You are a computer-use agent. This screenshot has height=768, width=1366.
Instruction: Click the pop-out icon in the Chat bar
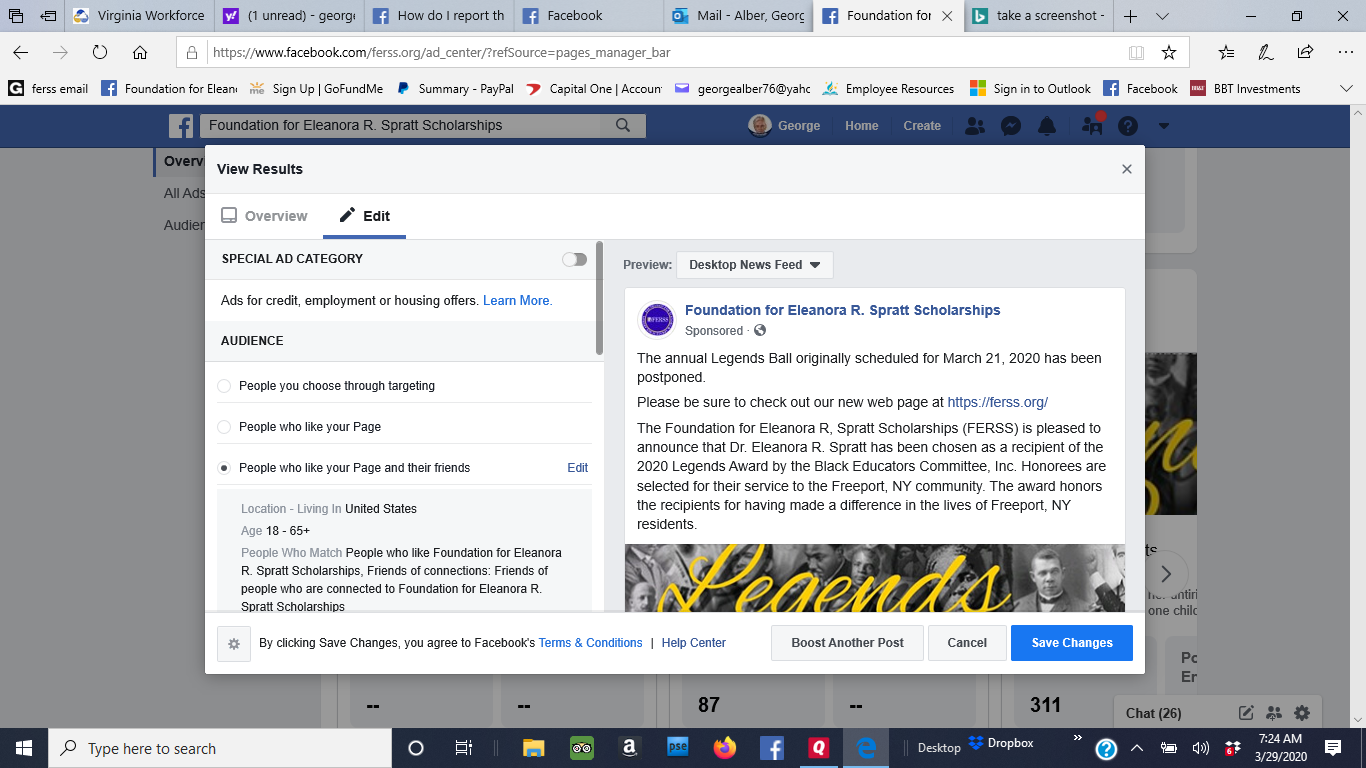coord(1246,713)
